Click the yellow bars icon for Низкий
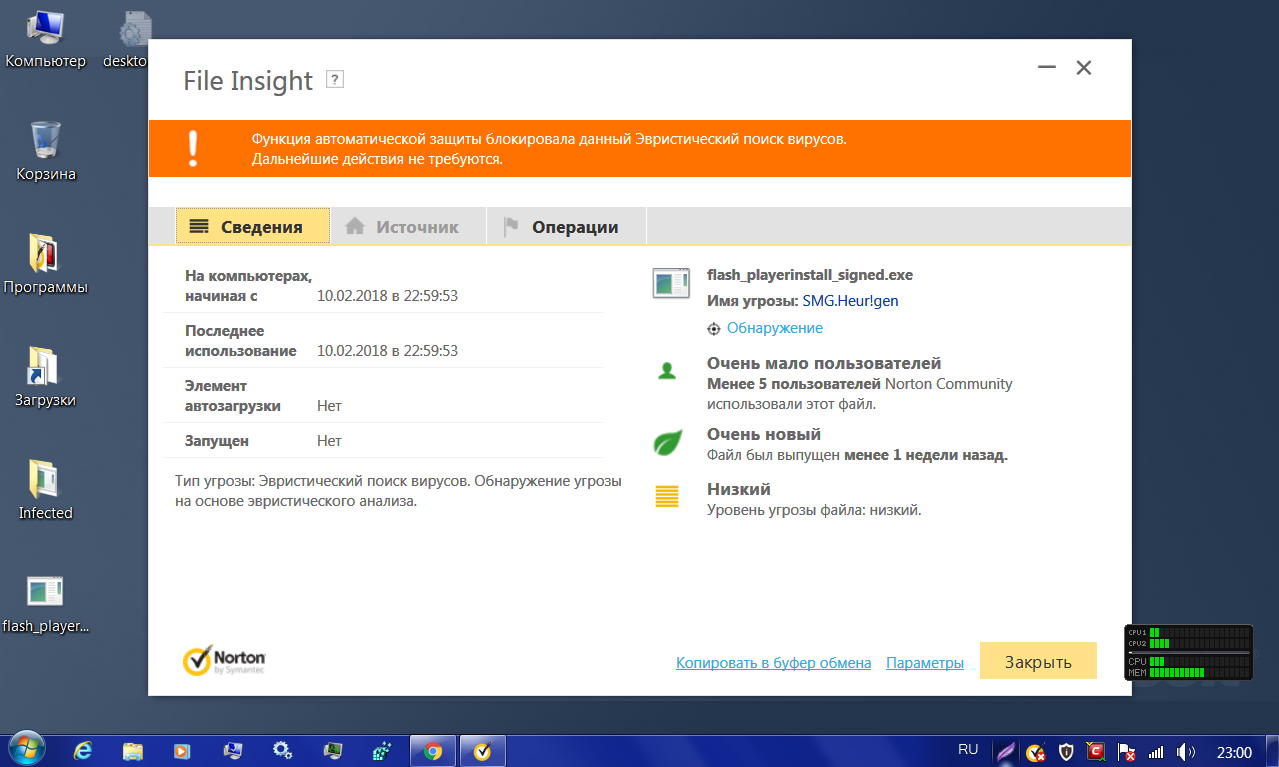The image size is (1279, 767). [x=667, y=496]
